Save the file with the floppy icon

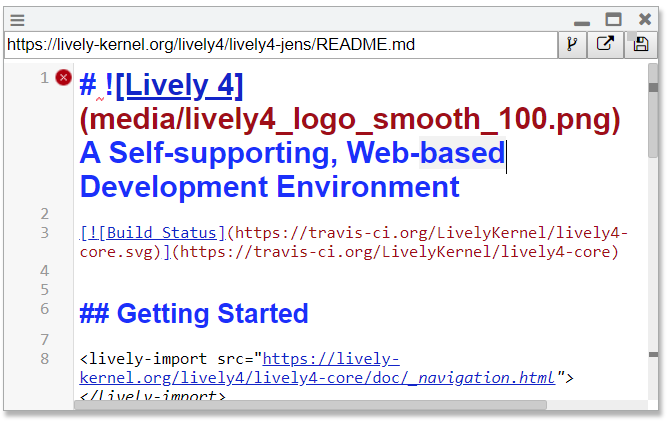(x=640, y=45)
